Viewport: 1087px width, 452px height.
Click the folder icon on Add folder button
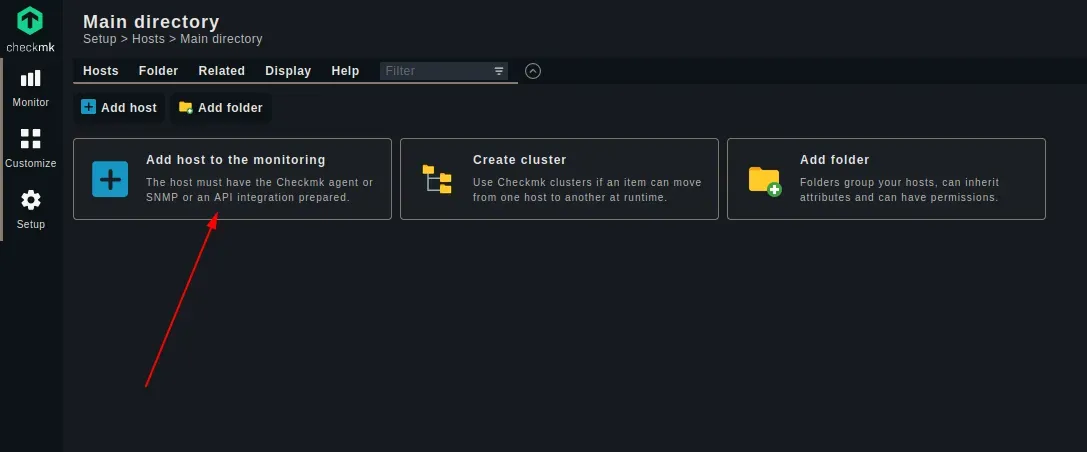click(x=185, y=107)
